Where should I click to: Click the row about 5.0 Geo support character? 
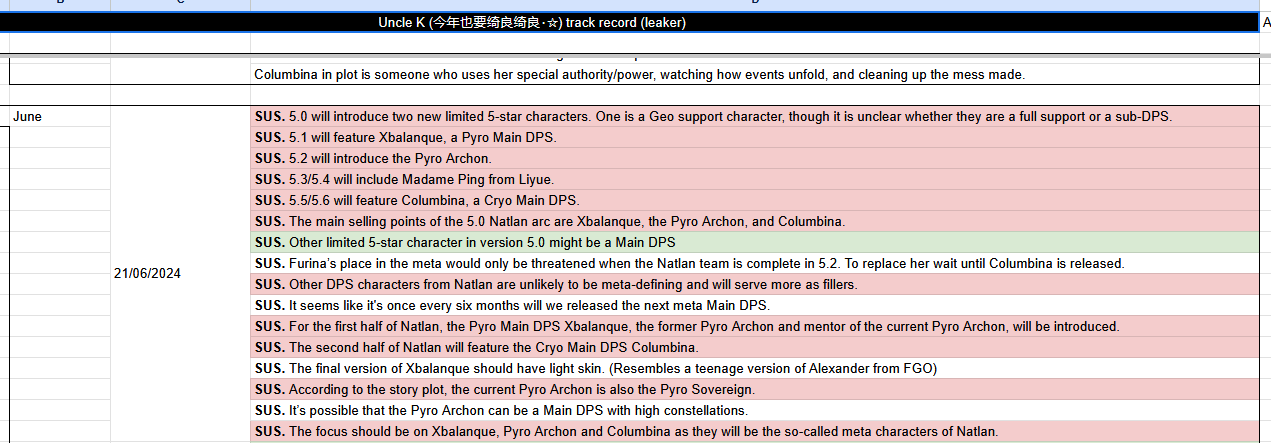coord(754,117)
